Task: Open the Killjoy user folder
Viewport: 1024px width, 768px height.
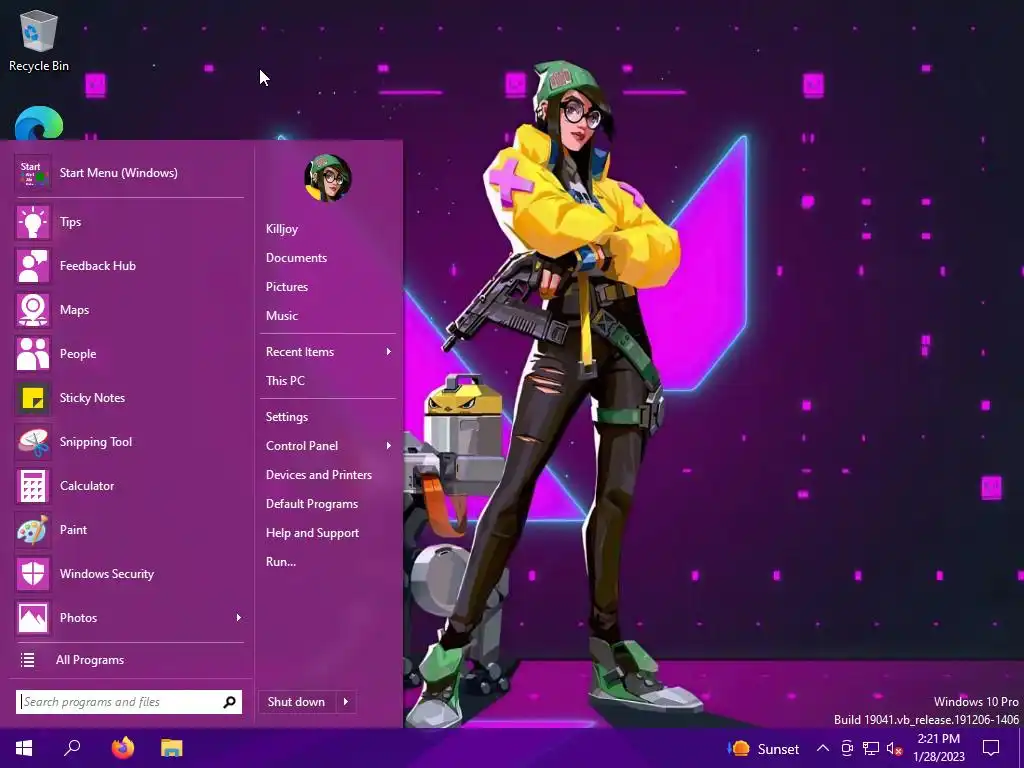Action: (282, 229)
